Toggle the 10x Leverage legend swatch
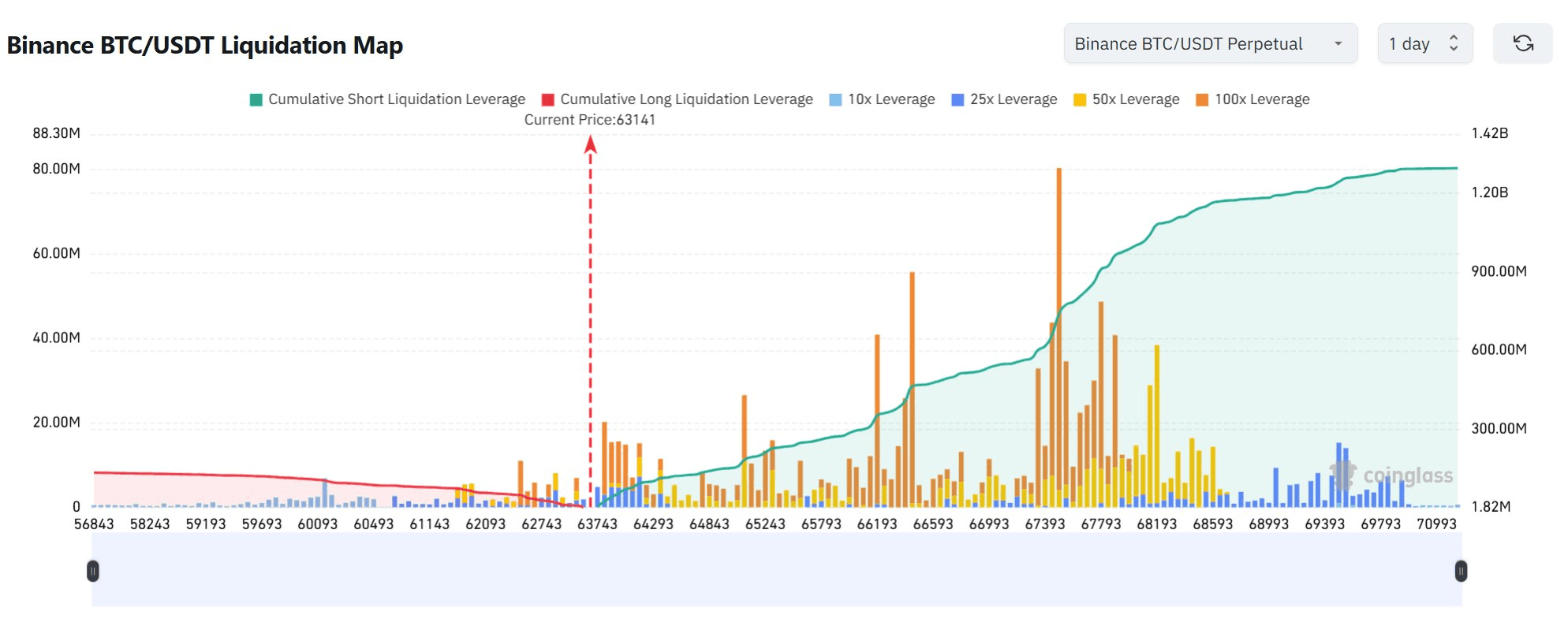This screenshot has width=1568, height=623. click(835, 99)
